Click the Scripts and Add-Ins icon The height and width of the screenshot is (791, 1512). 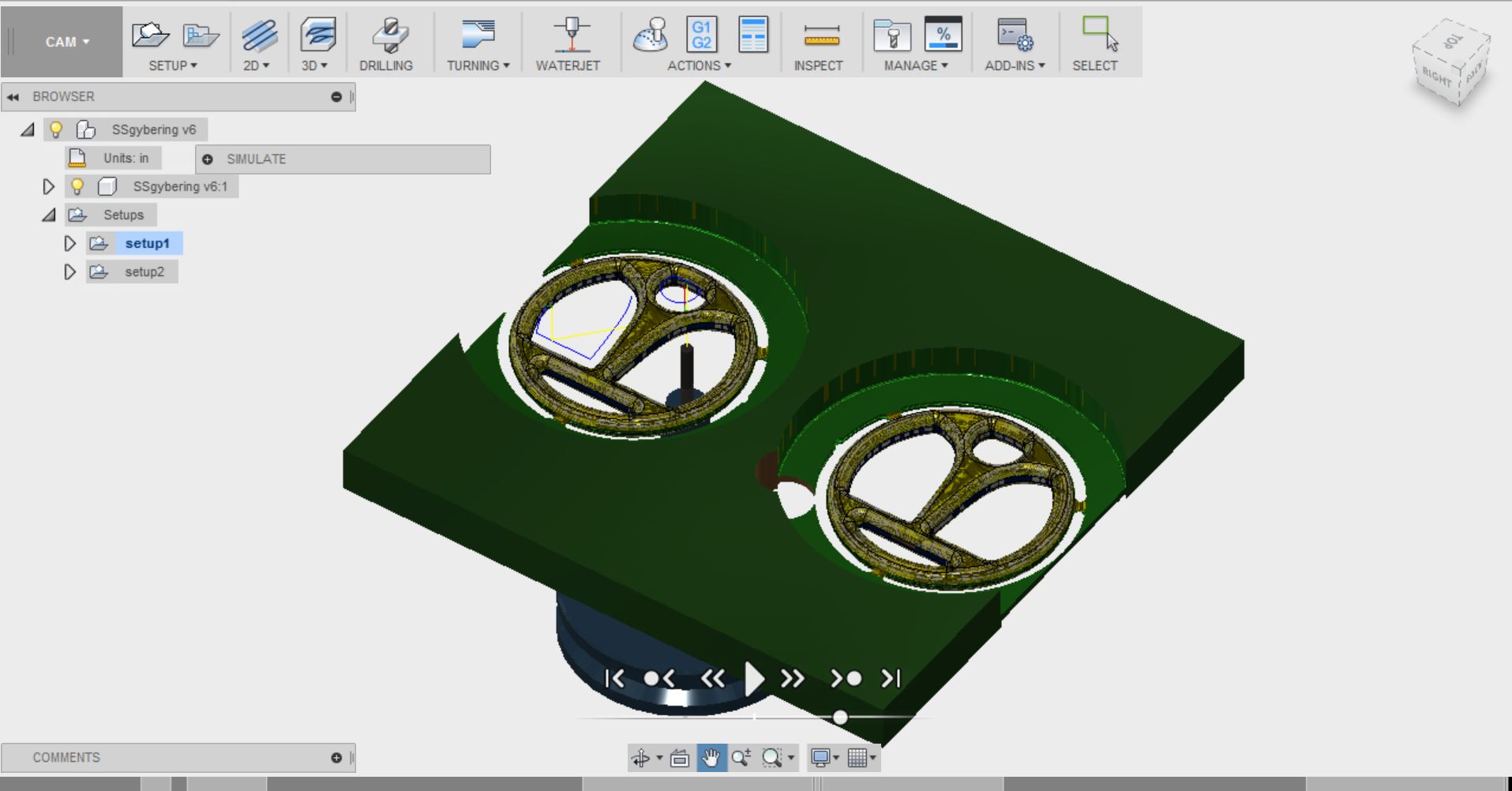(1015, 36)
